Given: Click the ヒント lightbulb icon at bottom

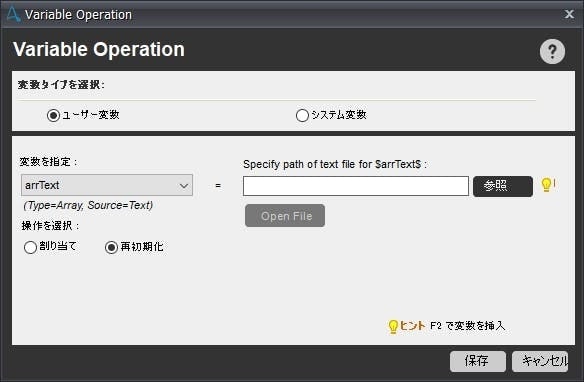Looking at the screenshot, I should click(x=393, y=327).
